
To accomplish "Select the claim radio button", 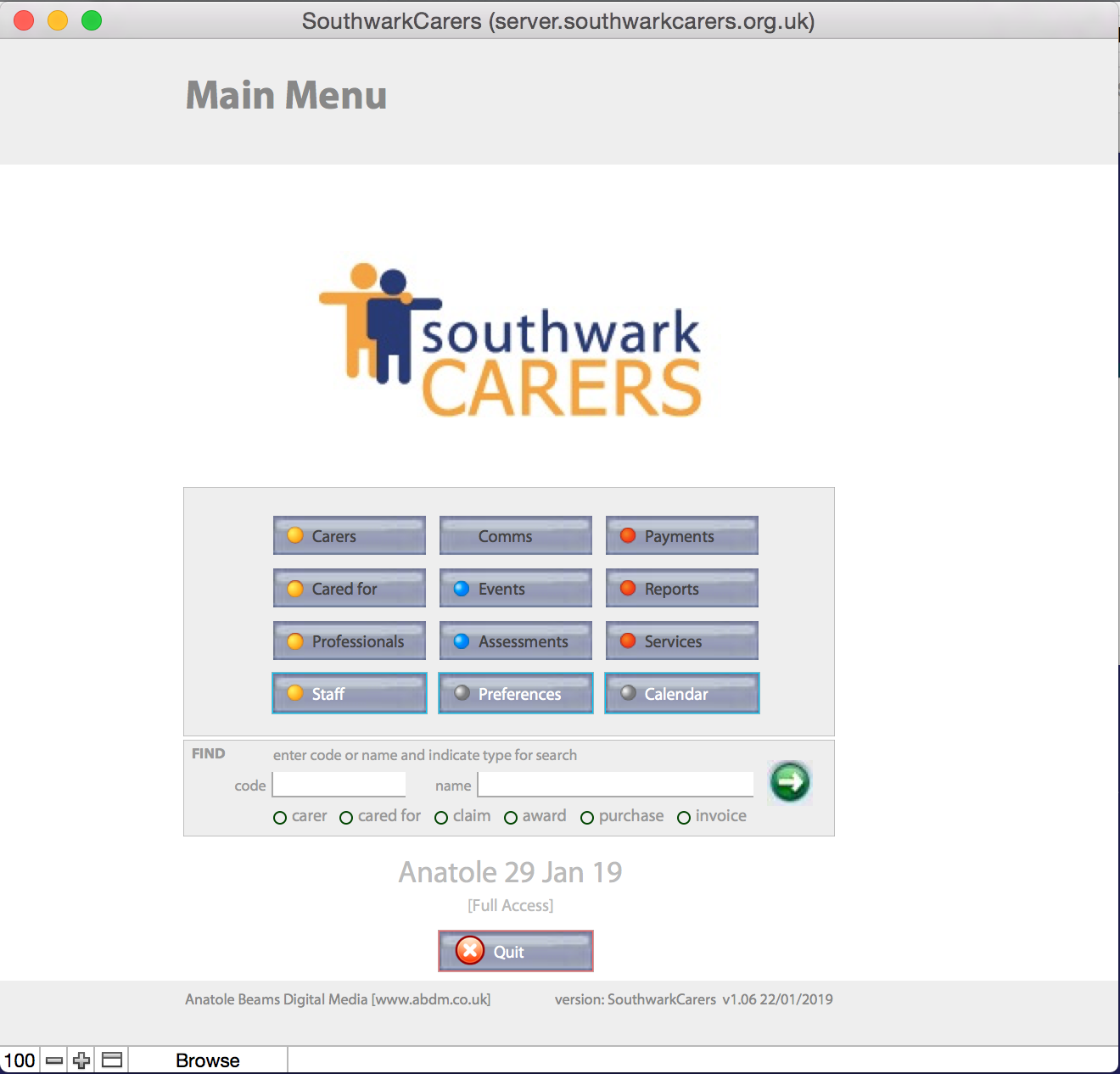I will click(441, 818).
